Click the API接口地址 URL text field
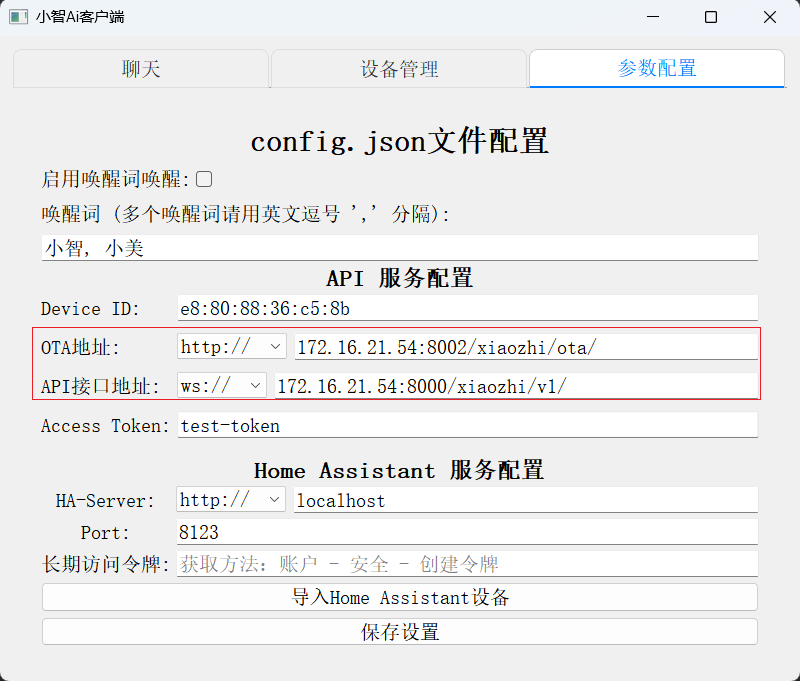 click(516, 386)
